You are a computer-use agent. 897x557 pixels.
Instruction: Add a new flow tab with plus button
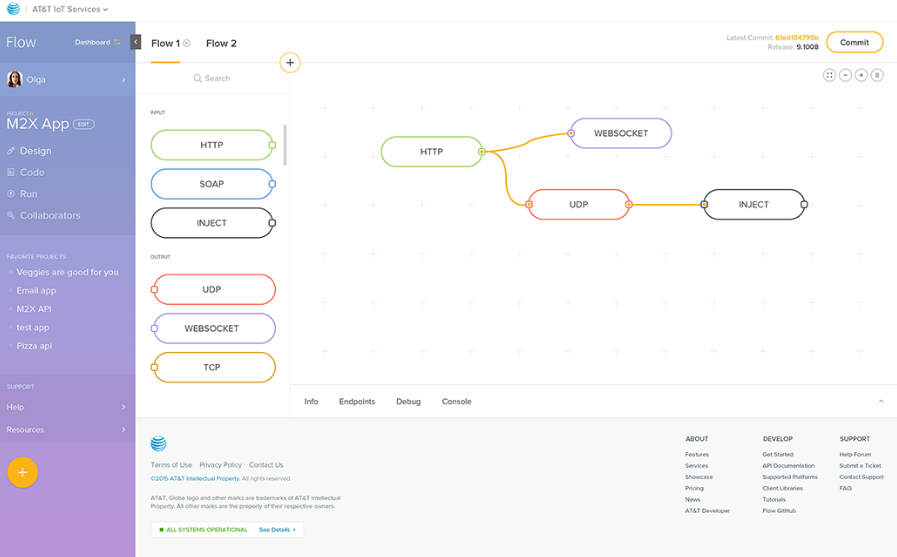290,62
